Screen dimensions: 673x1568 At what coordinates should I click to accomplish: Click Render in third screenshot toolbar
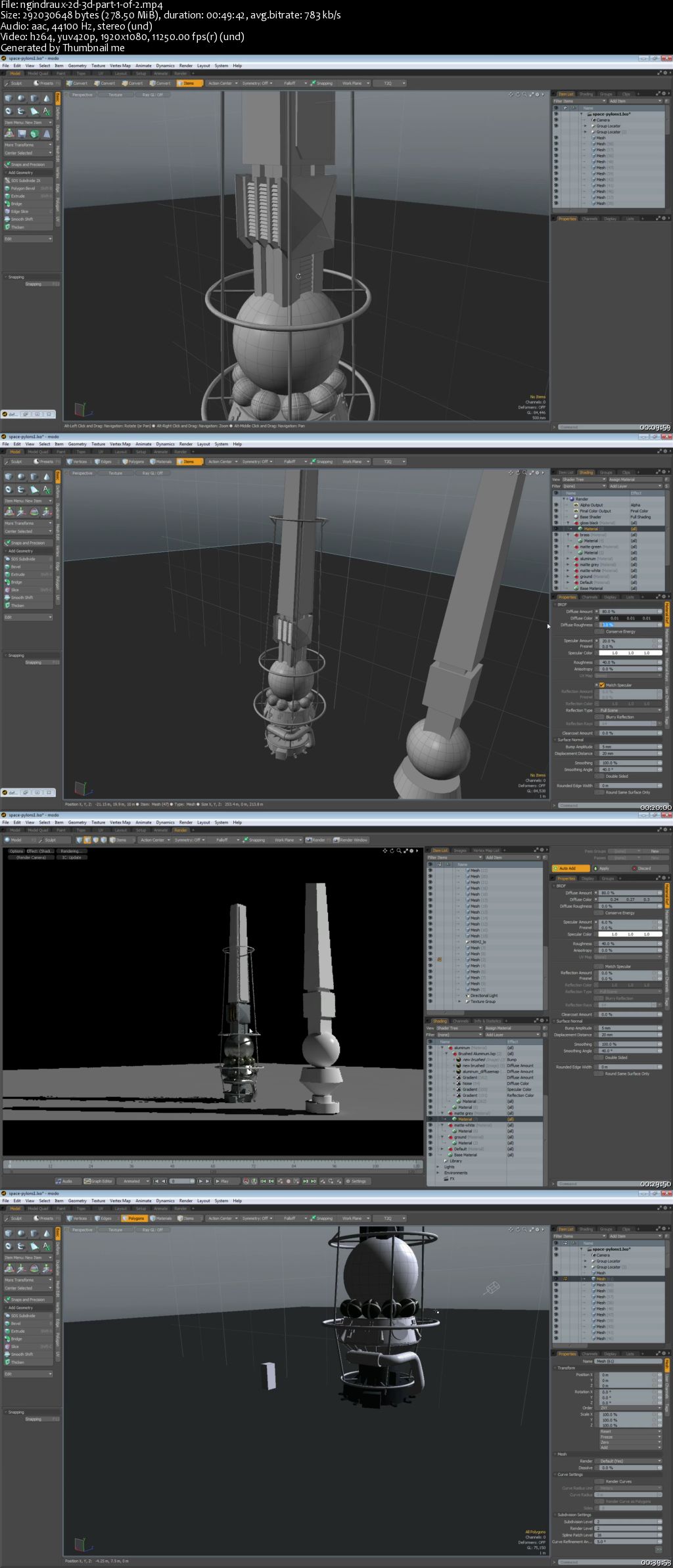click(x=317, y=840)
